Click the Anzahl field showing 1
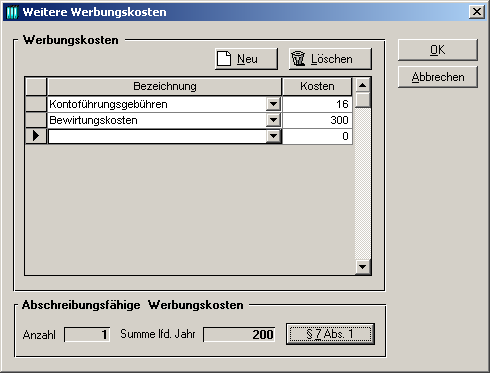The height and width of the screenshot is (373, 490). click(x=87, y=334)
